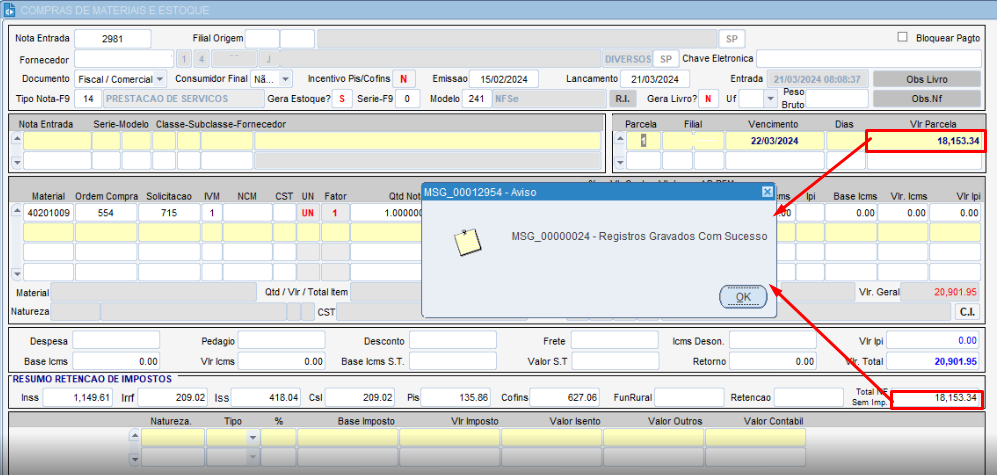Open the Obs Livro button
Image resolution: width=1001 pixels, height=475 pixels.
[x=926, y=79]
